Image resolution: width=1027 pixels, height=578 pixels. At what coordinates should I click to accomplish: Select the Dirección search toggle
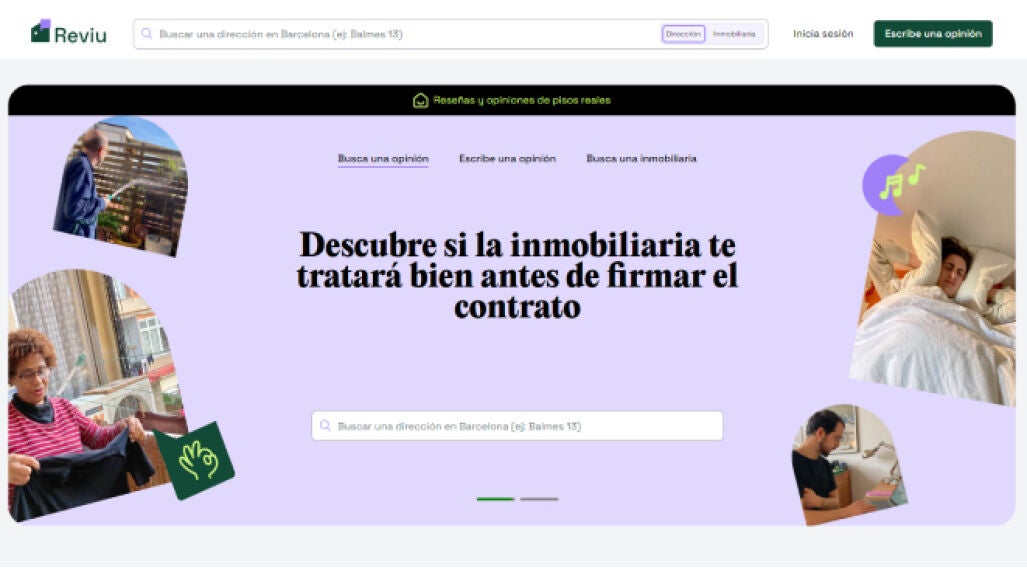click(683, 34)
